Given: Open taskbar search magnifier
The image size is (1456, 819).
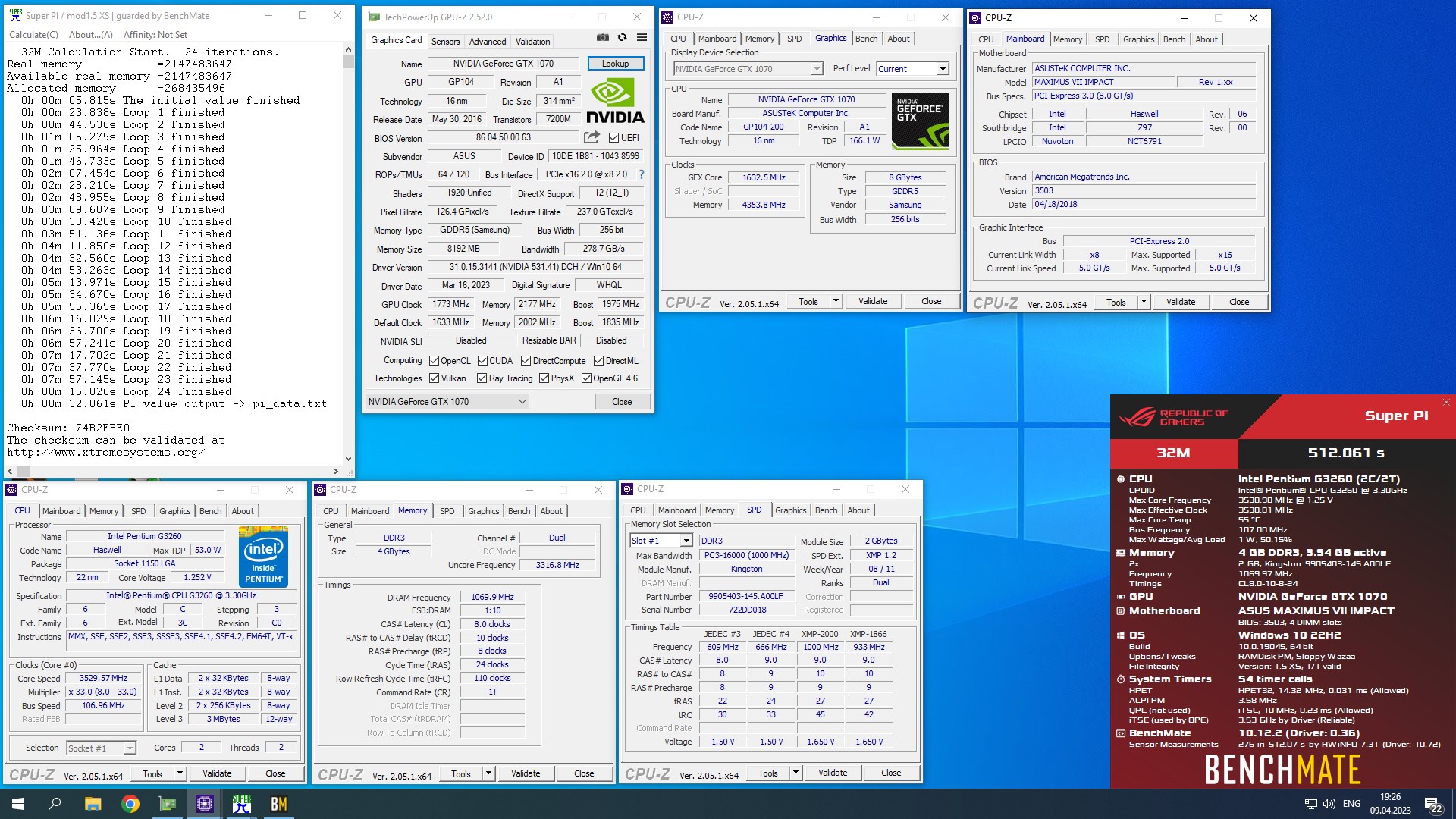Looking at the screenshot, I should pyautogui.click(x=55, y=804).
